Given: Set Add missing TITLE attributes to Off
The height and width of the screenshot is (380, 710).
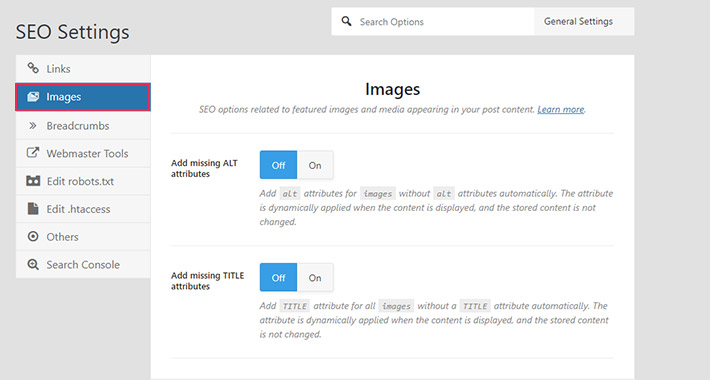Looking at the screenshot, I should click(278, 278).
